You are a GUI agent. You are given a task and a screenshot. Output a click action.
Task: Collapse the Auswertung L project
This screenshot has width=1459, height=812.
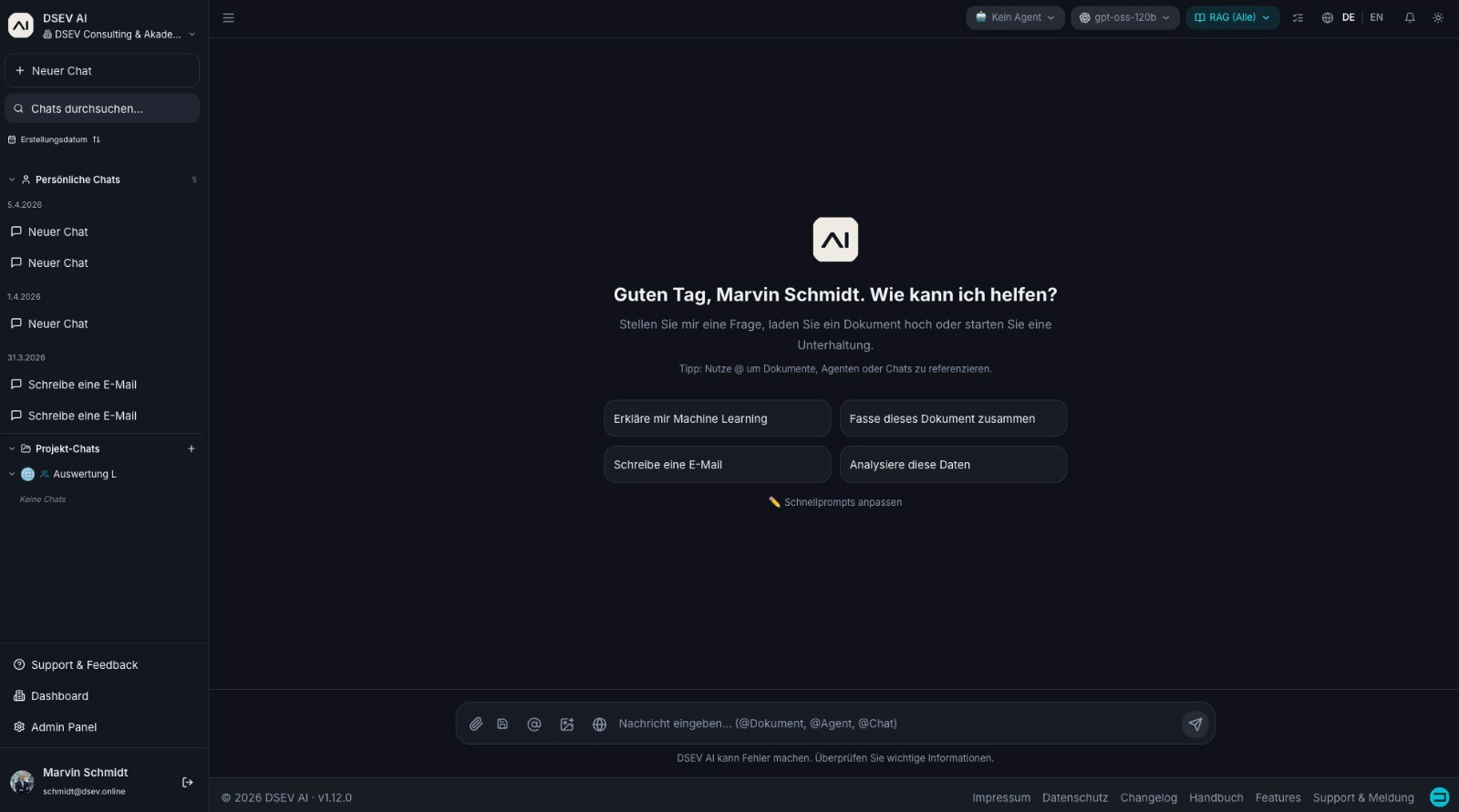12,474
